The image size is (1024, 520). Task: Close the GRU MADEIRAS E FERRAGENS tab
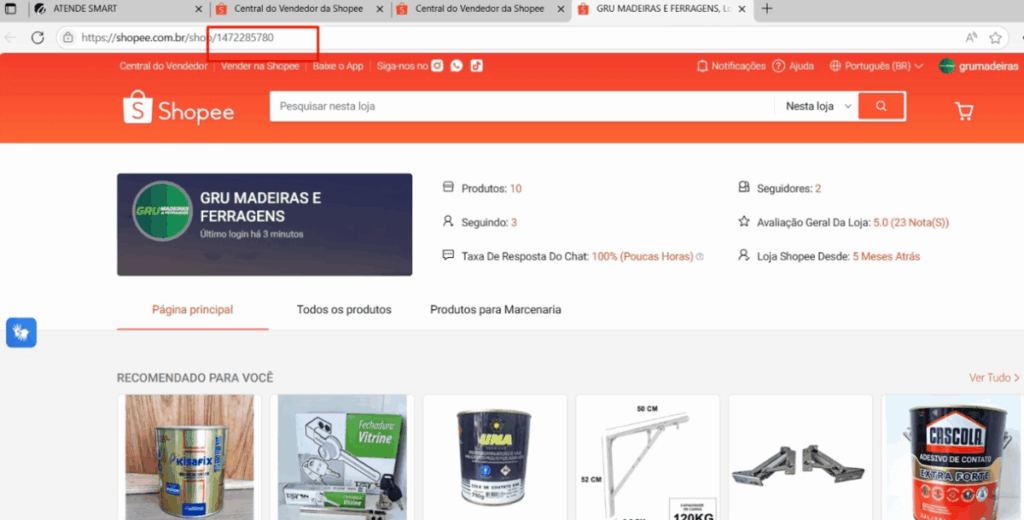coord(741,9)
